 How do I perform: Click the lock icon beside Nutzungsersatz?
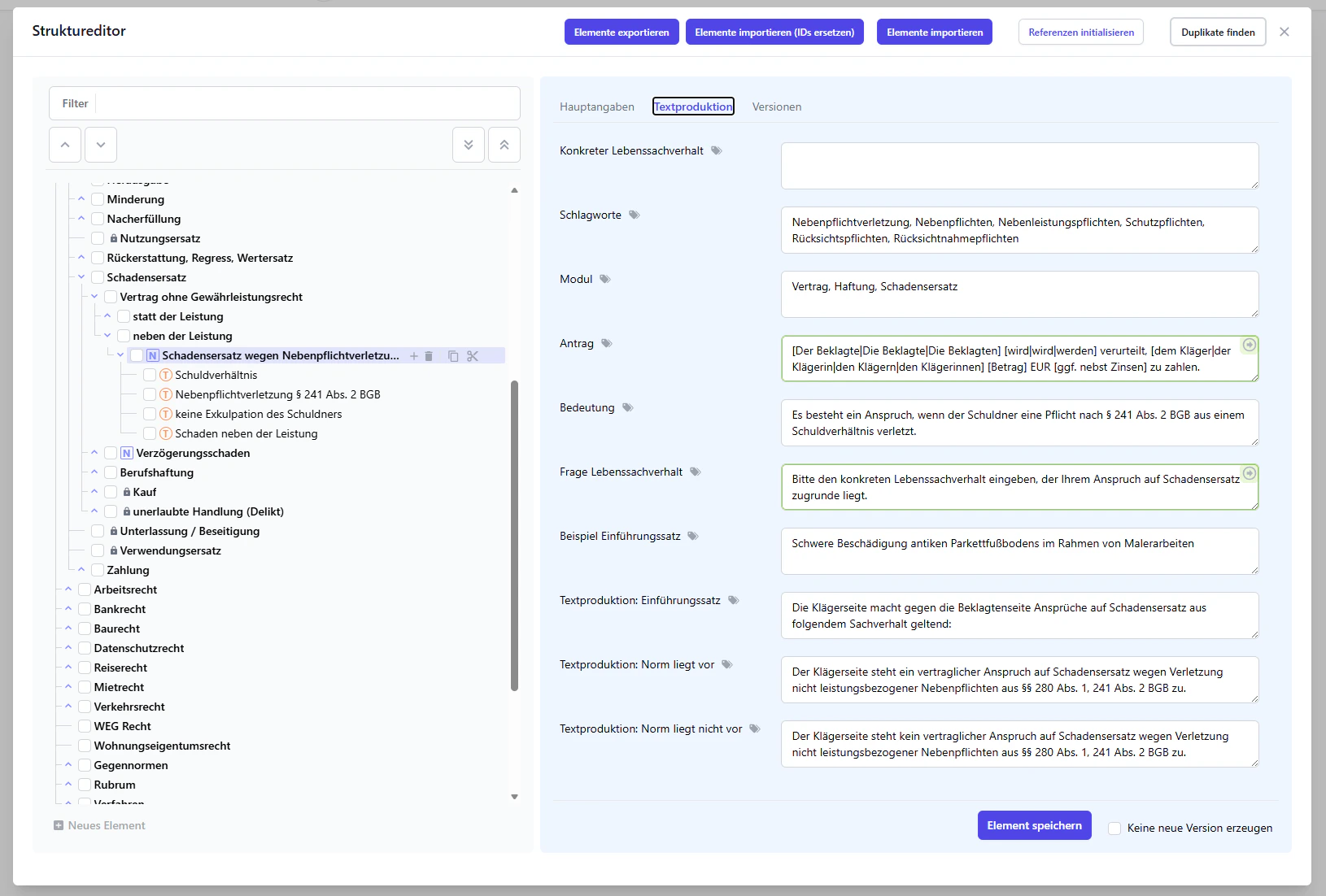tap(114, 238)
